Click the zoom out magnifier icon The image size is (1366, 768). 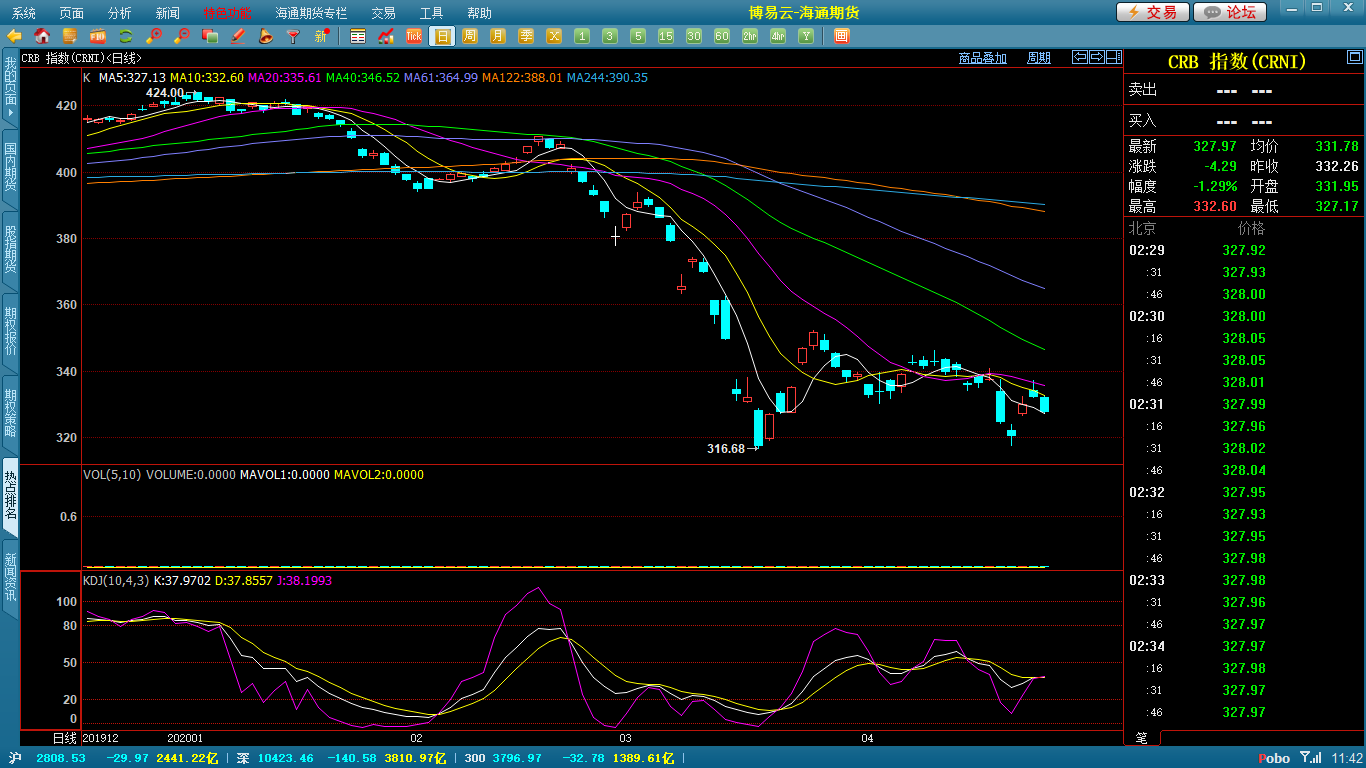182,36
